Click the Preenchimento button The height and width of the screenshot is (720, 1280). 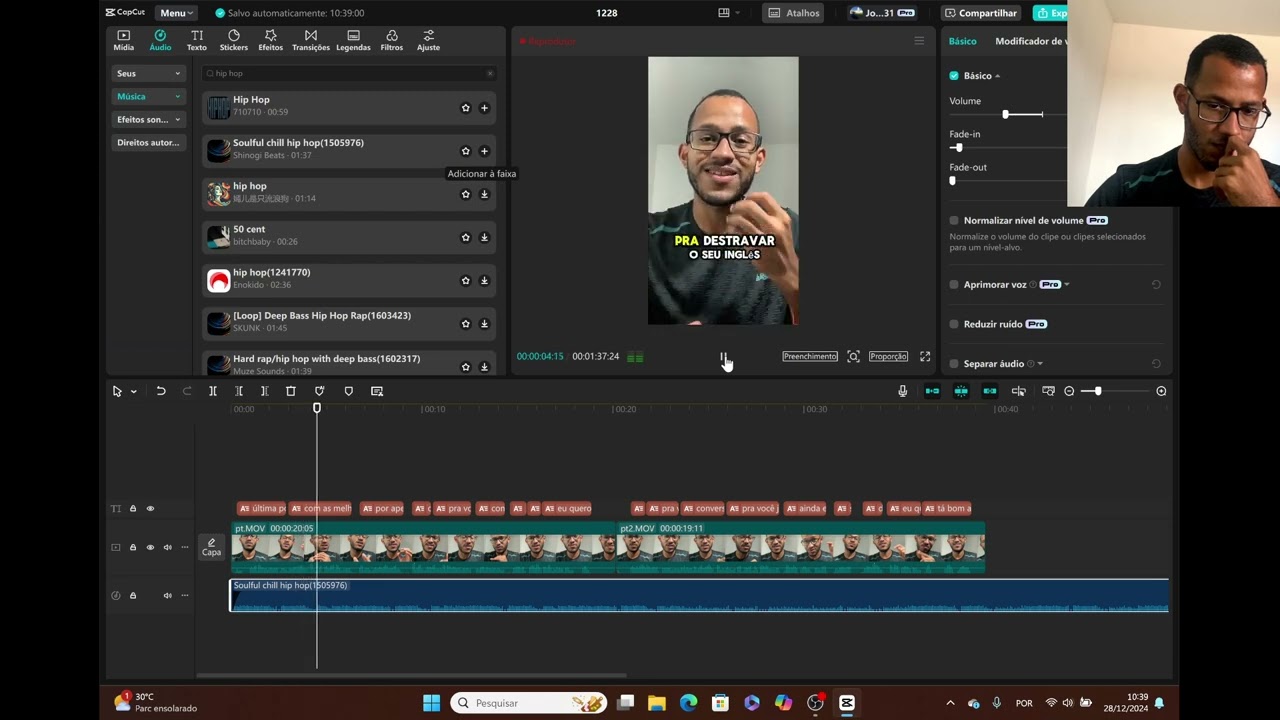click(x=810, y=356)
